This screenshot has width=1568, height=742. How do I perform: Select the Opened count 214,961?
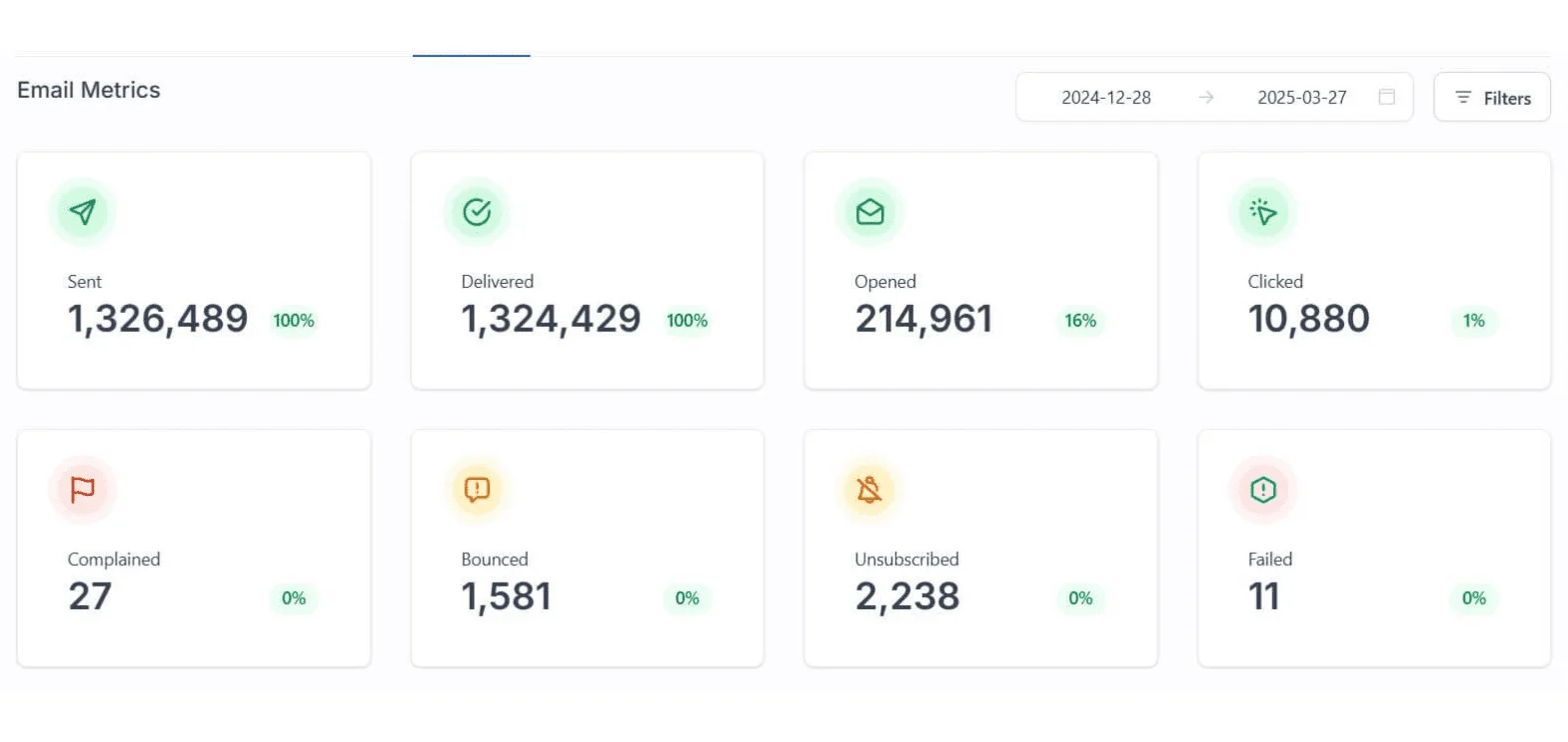coord(924,319)
